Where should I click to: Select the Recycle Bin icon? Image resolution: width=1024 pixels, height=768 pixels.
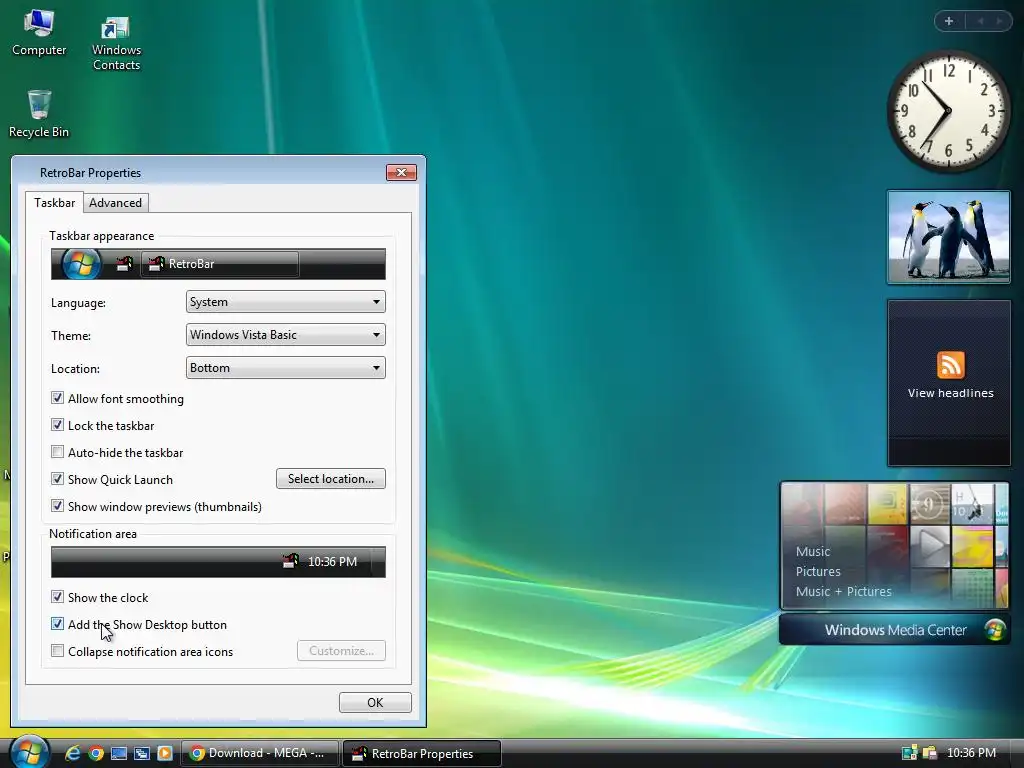39,114
